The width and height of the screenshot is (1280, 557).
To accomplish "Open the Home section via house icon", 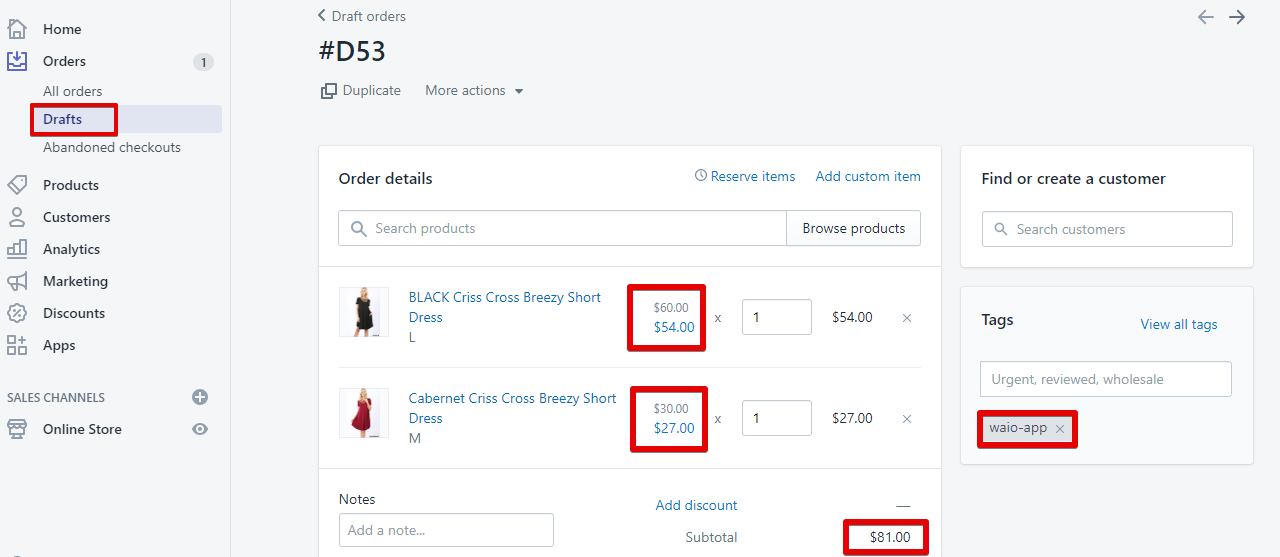I will point(17,29).
